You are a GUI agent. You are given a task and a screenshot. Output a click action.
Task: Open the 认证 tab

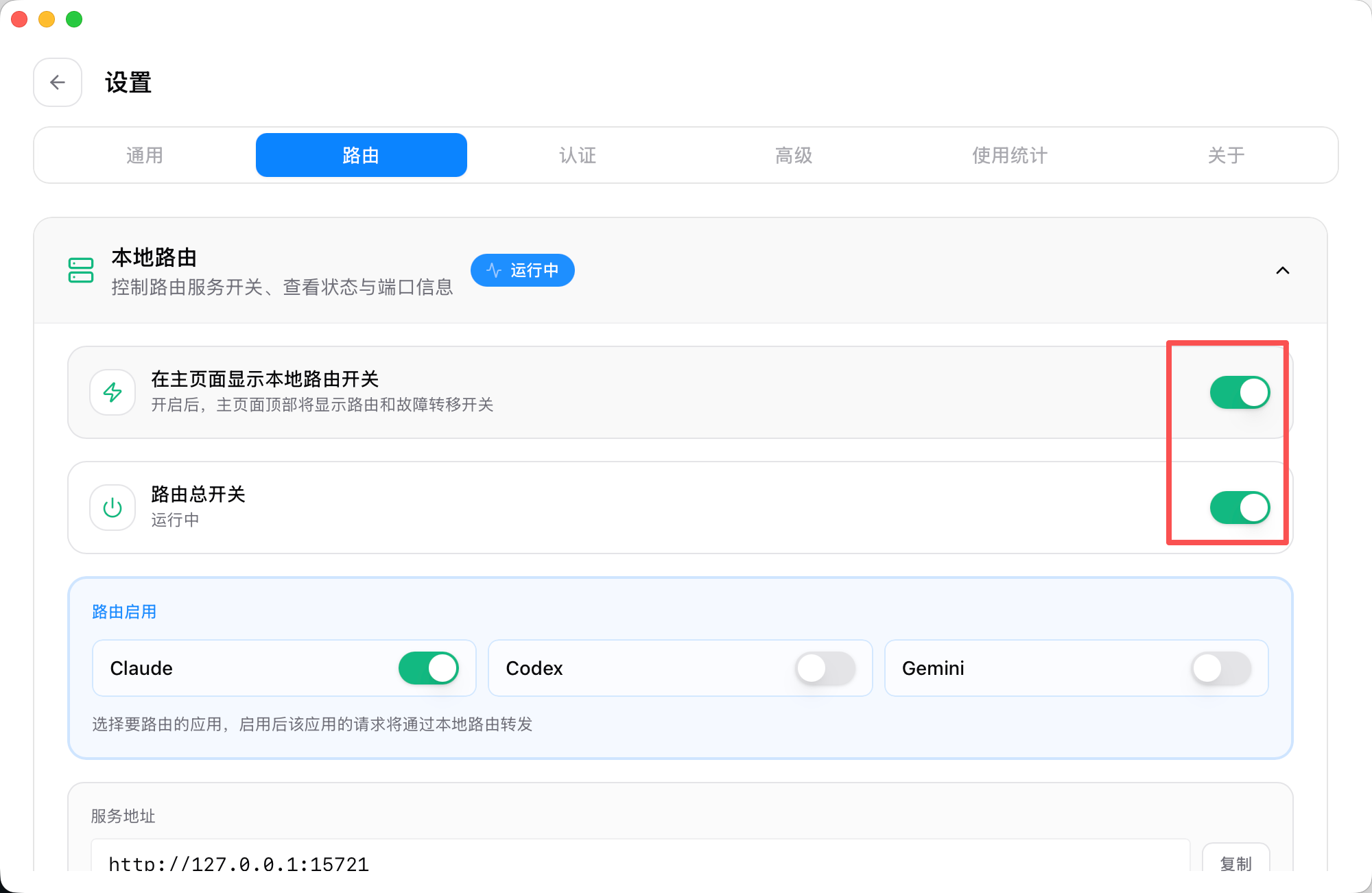(x=578, y=155)
